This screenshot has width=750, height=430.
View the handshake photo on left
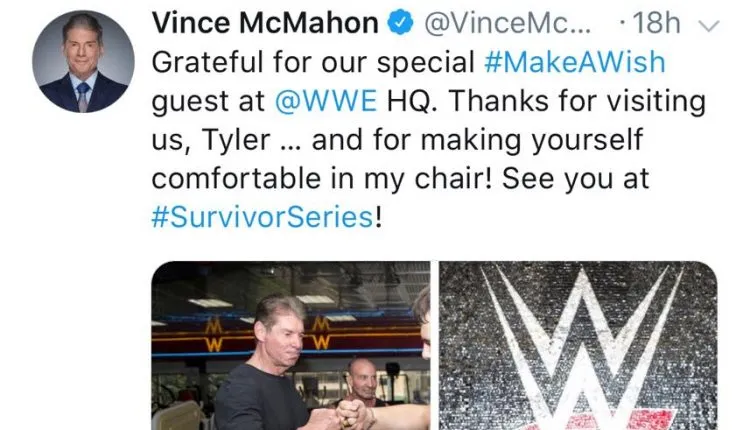(x=291, y=345)
